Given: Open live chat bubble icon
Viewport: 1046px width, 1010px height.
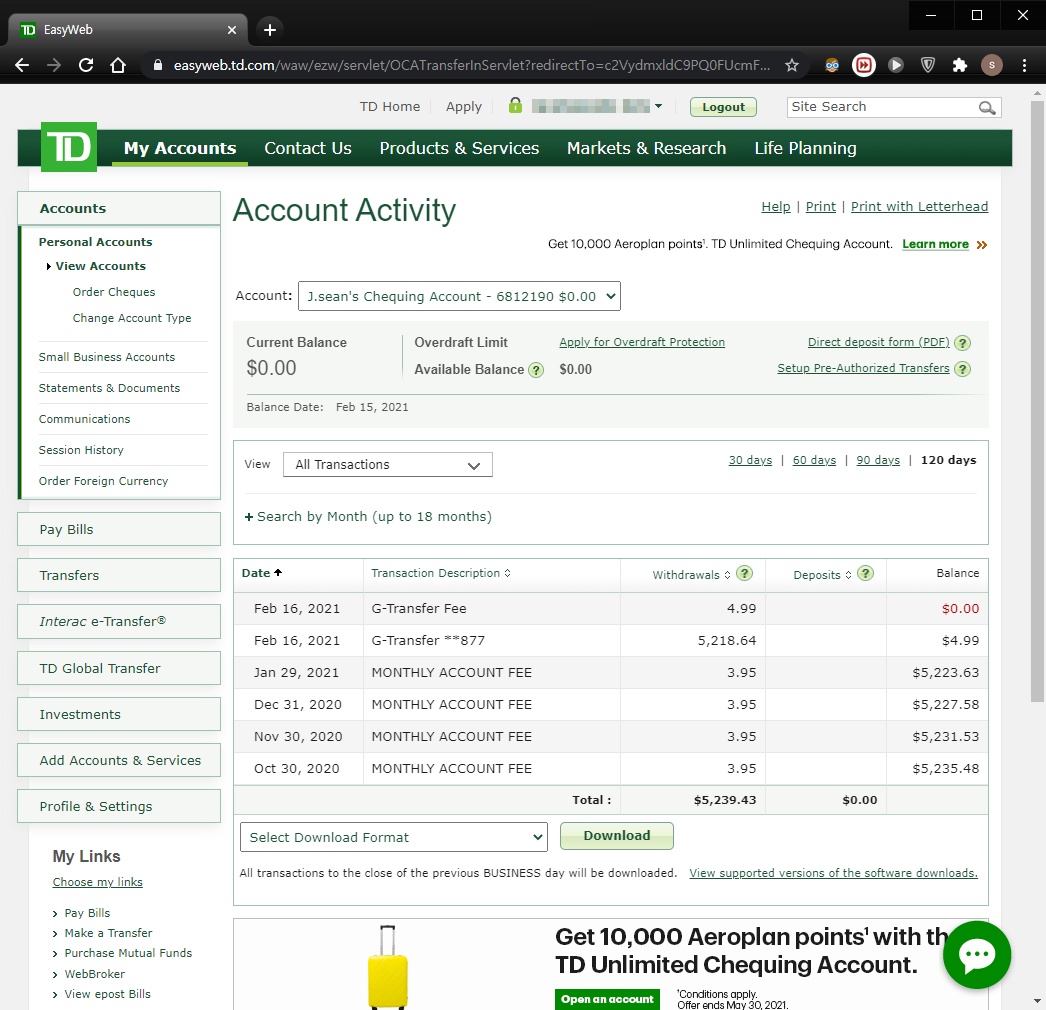Looking at the screenshot, I should click(x=977, y=955).
